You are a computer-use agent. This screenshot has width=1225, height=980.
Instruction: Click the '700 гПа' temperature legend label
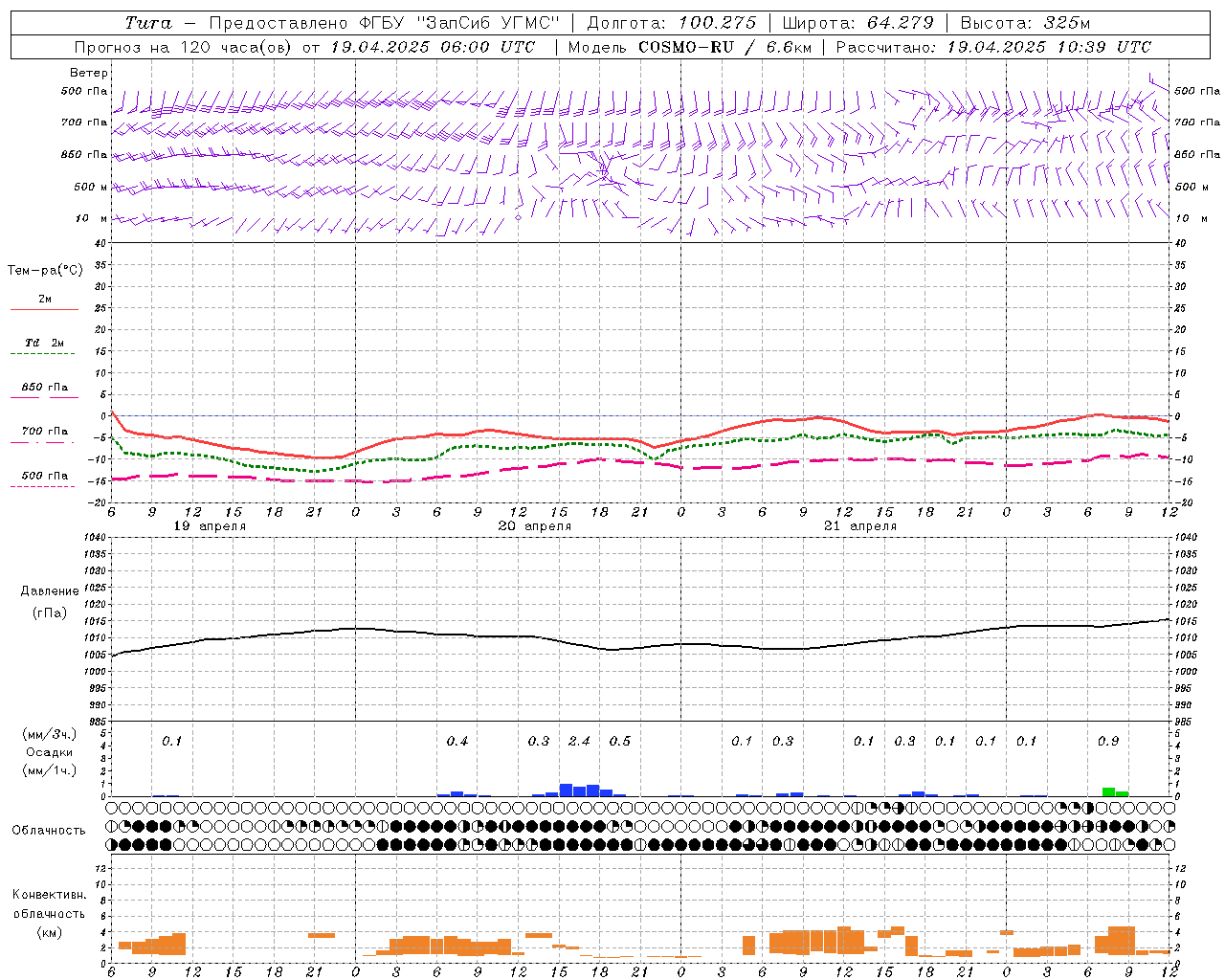(44, 432)
